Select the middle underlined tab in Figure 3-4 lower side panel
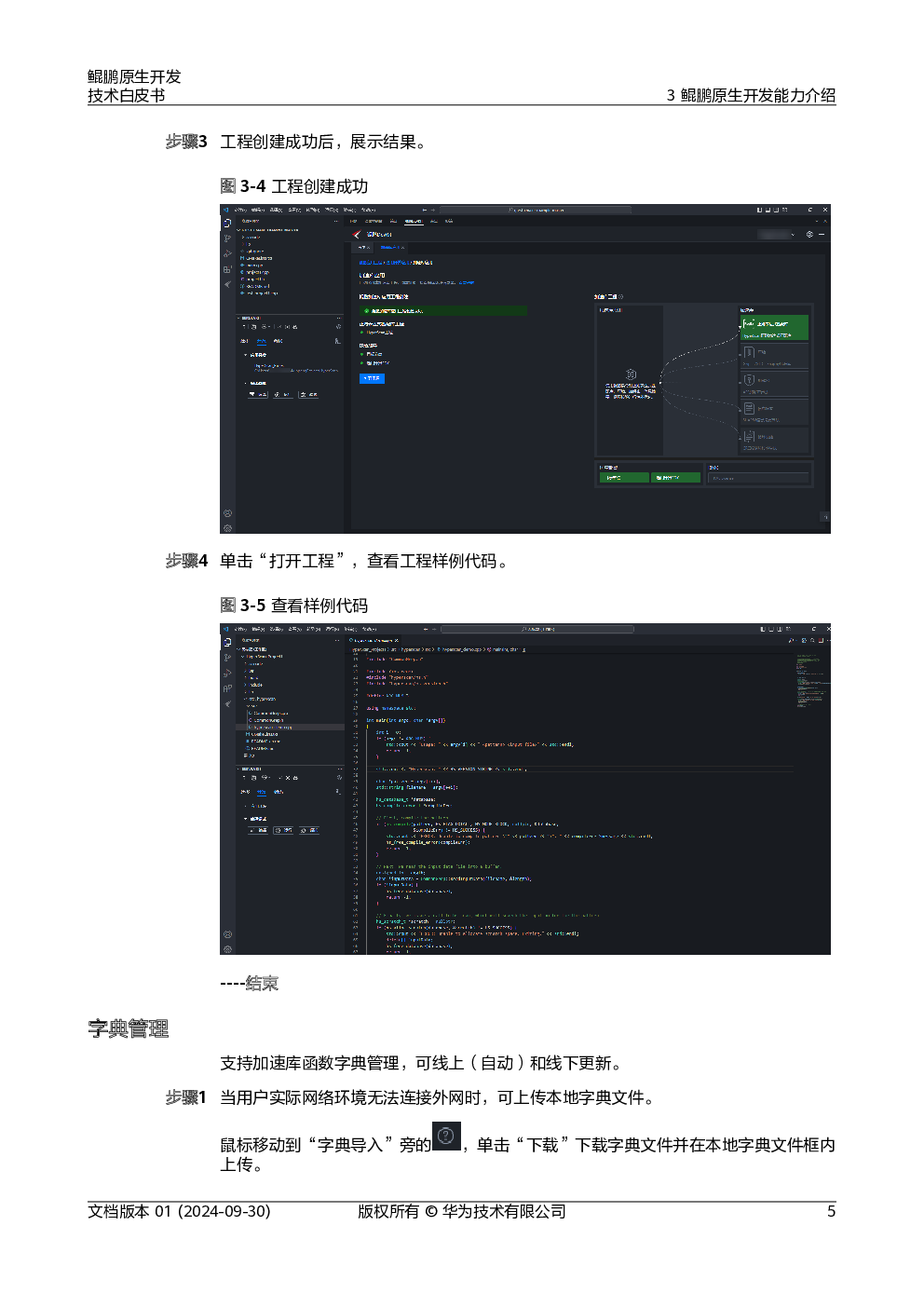924x1307 pixels. pos(262,341)
